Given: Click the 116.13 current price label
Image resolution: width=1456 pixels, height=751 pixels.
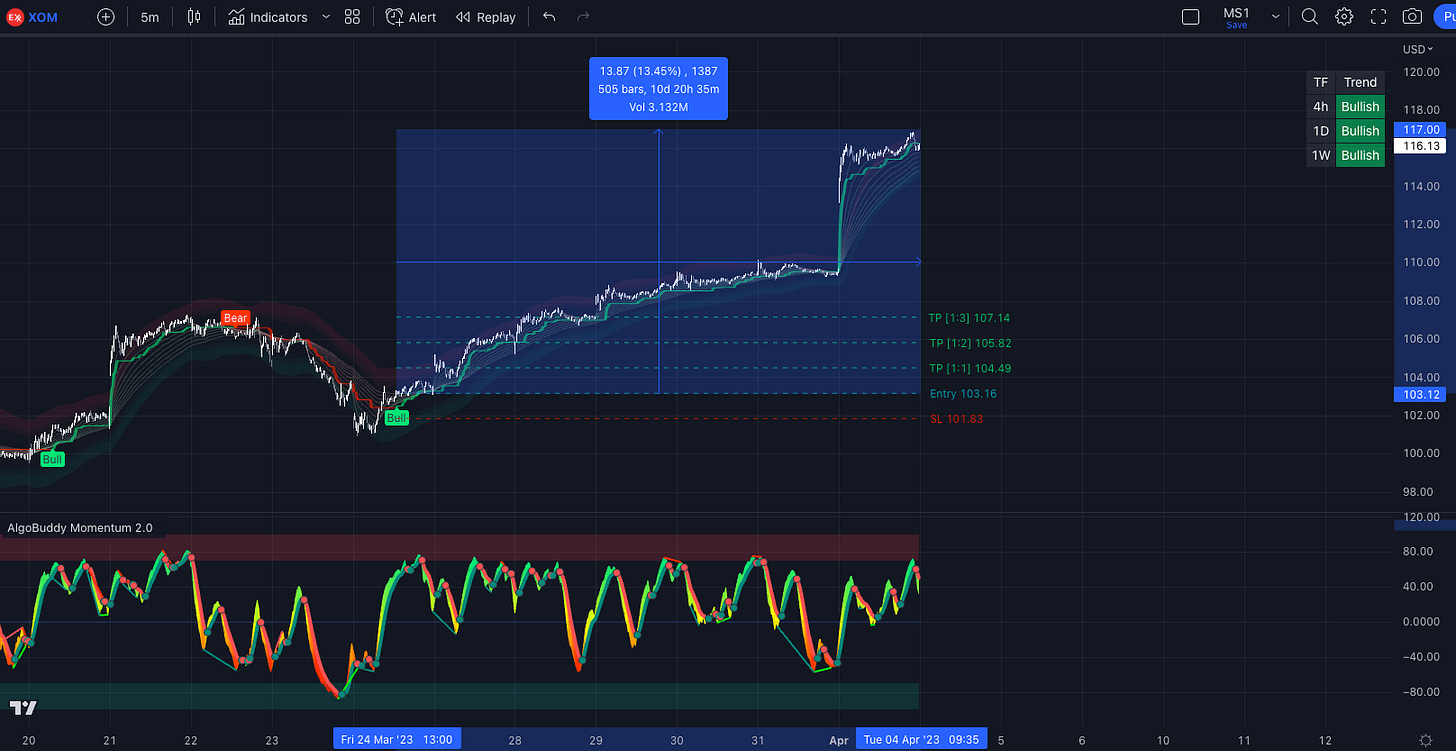Looking at the screenshot, I should [1421, 146].
